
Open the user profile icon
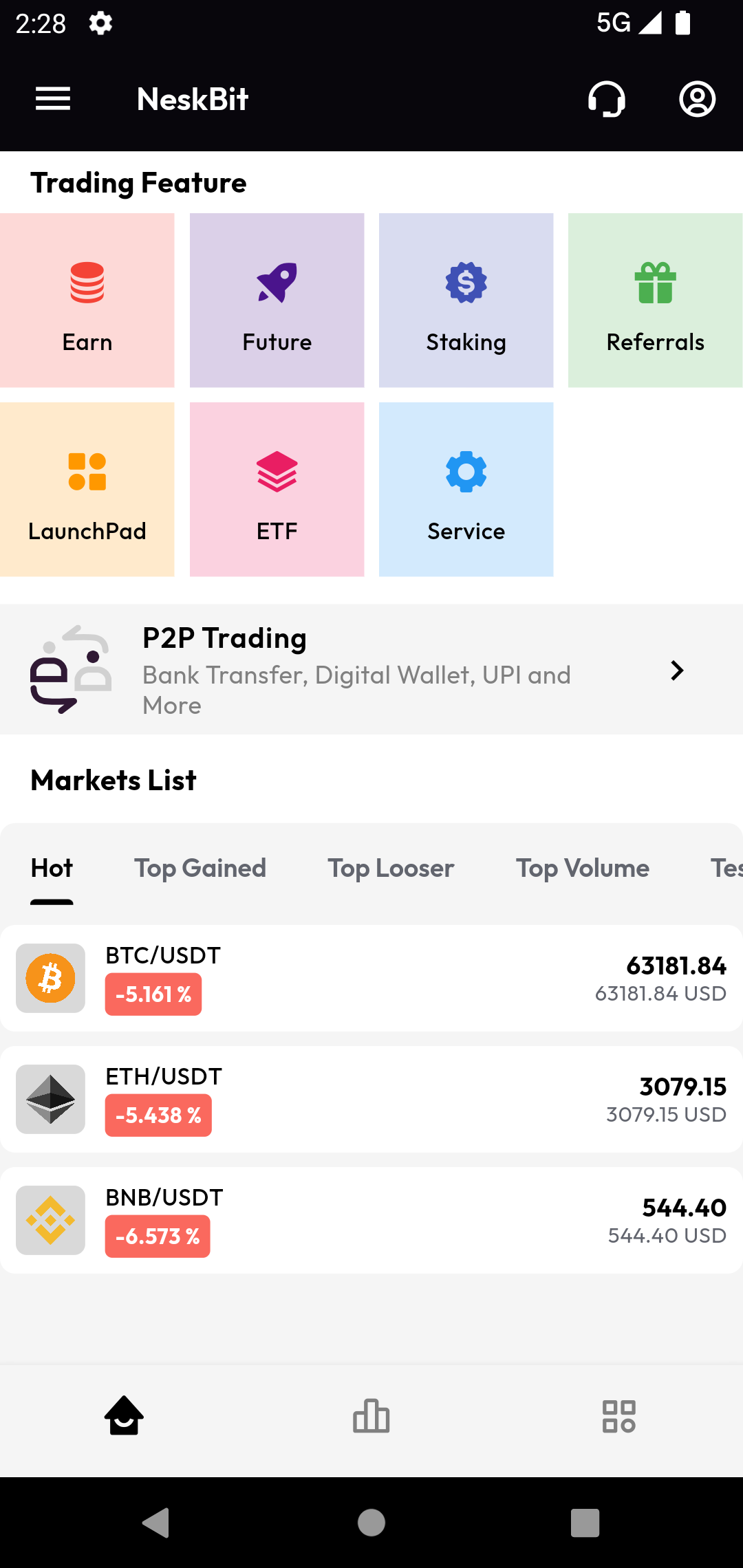(698, 99)
